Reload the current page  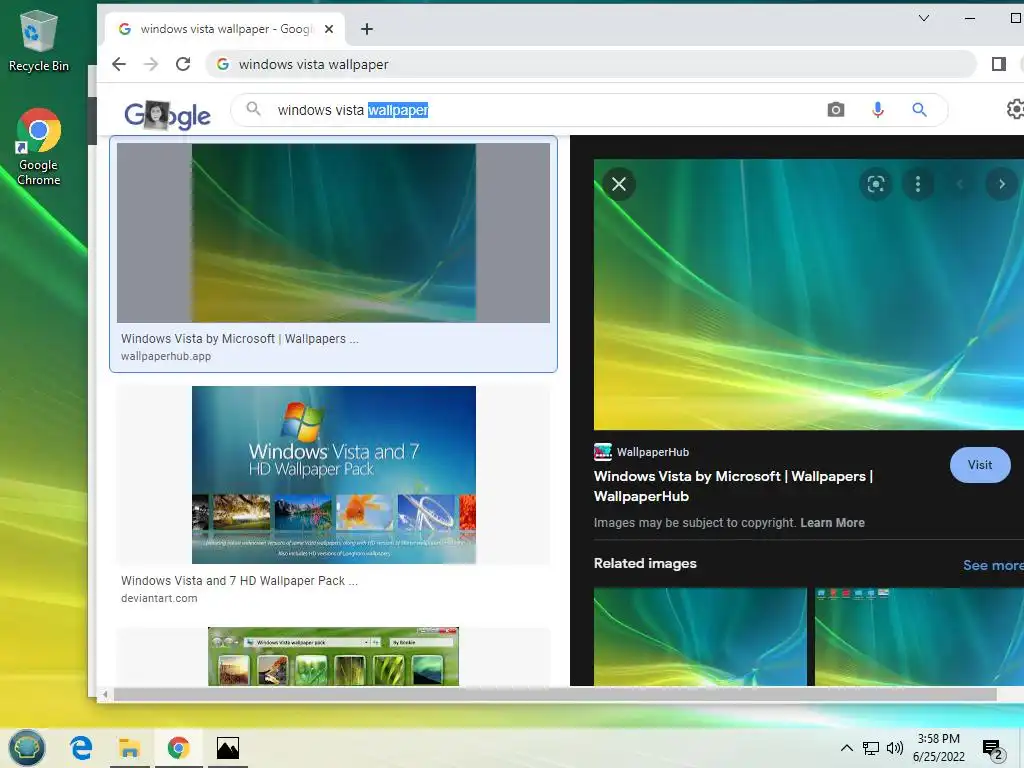[x=183, y=64]
